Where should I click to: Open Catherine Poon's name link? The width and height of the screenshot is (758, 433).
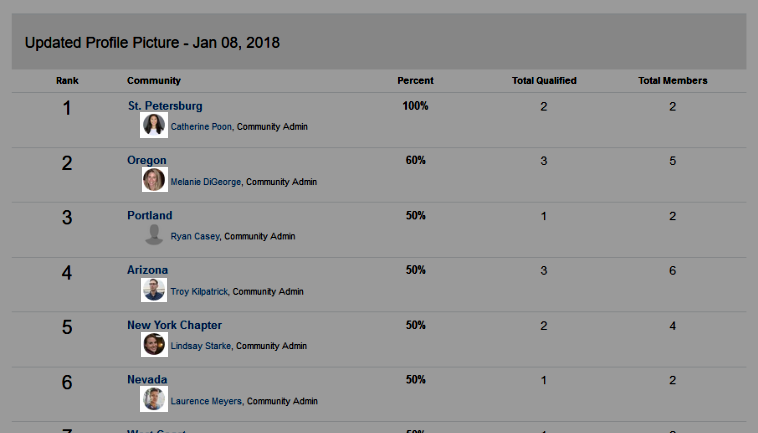point(201,127)
